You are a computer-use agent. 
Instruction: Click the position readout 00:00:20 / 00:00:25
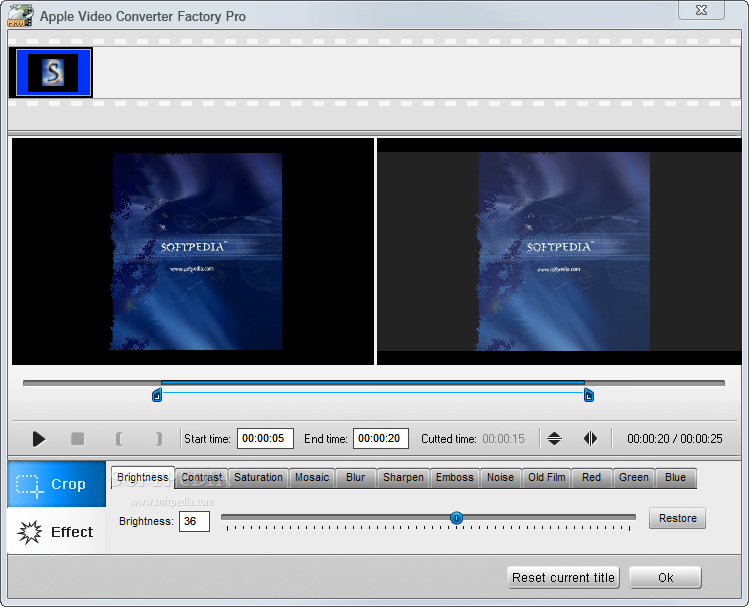pos(674,438)
